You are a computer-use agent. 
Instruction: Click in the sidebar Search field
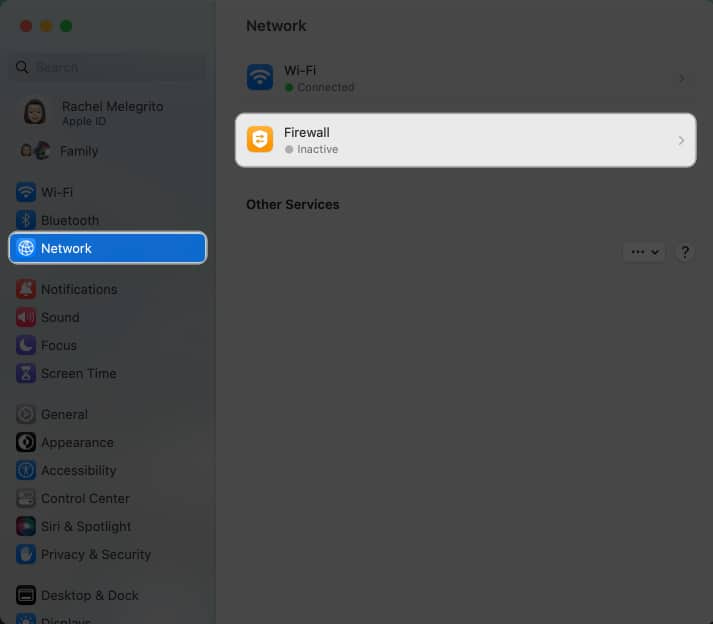[110, 67]
